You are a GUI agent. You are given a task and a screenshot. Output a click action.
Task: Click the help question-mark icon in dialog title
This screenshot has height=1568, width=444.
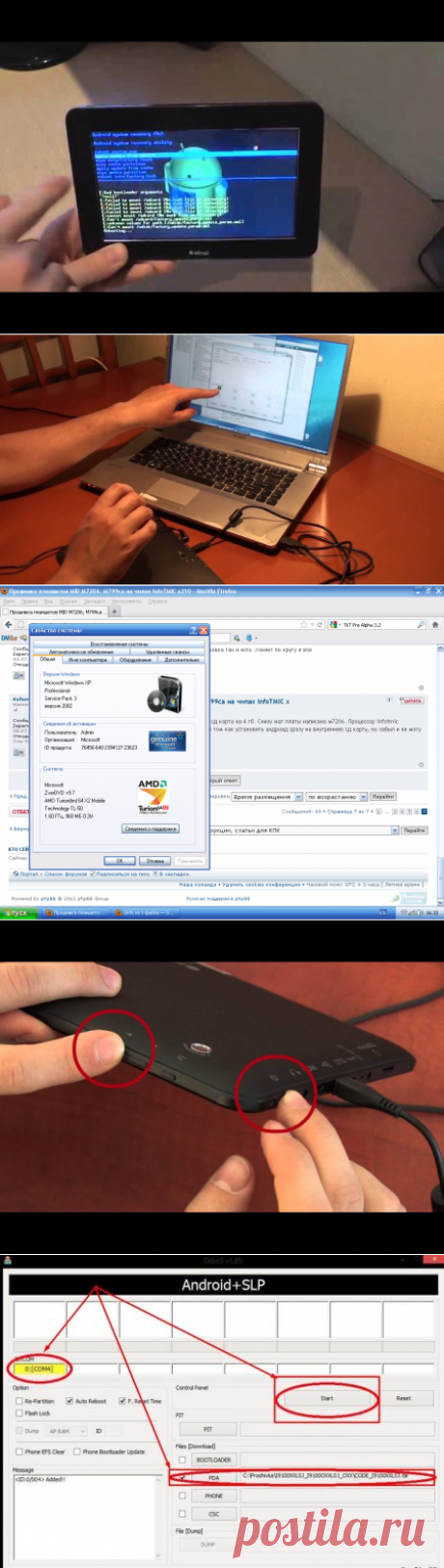click(192, 629)
